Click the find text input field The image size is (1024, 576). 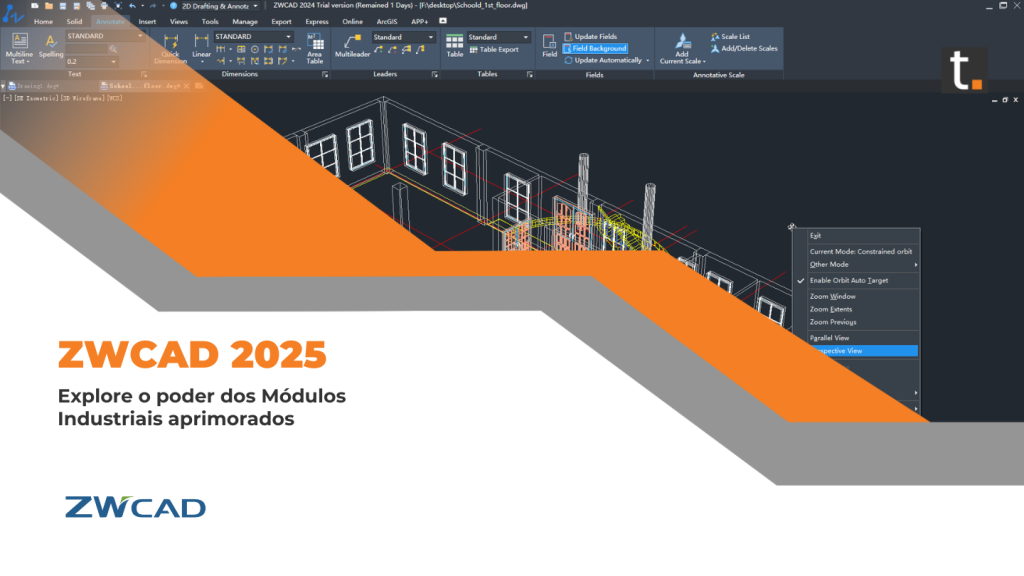tap(87, 49)
